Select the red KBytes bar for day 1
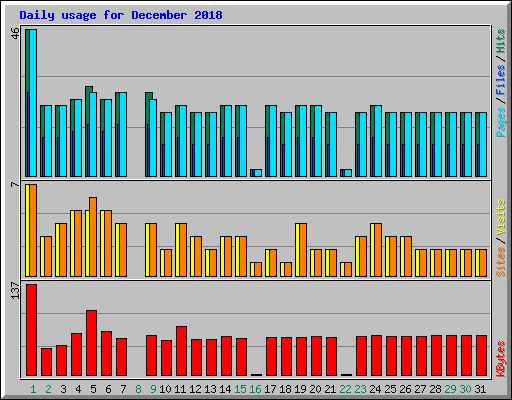This screenshot has height=400, width=512. 32,330
